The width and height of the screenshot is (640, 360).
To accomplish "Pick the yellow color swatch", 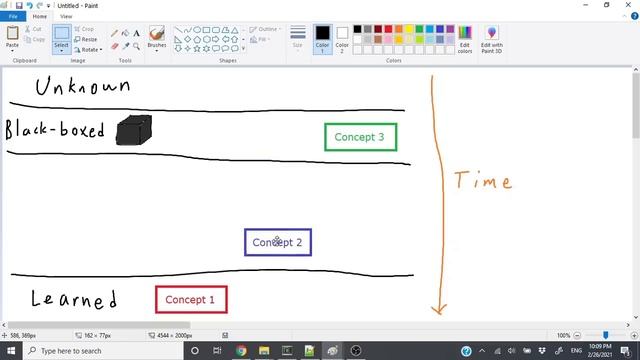I will 409,29.
